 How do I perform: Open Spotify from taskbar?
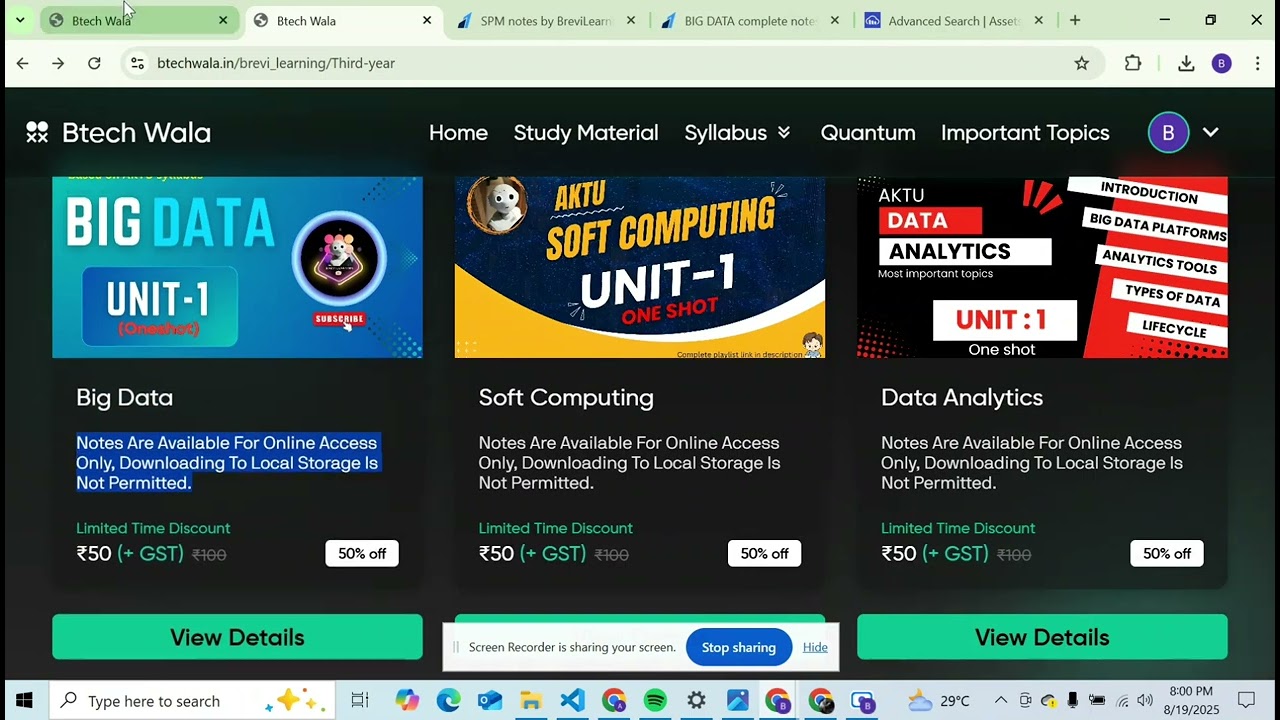[x=655, y=701]
